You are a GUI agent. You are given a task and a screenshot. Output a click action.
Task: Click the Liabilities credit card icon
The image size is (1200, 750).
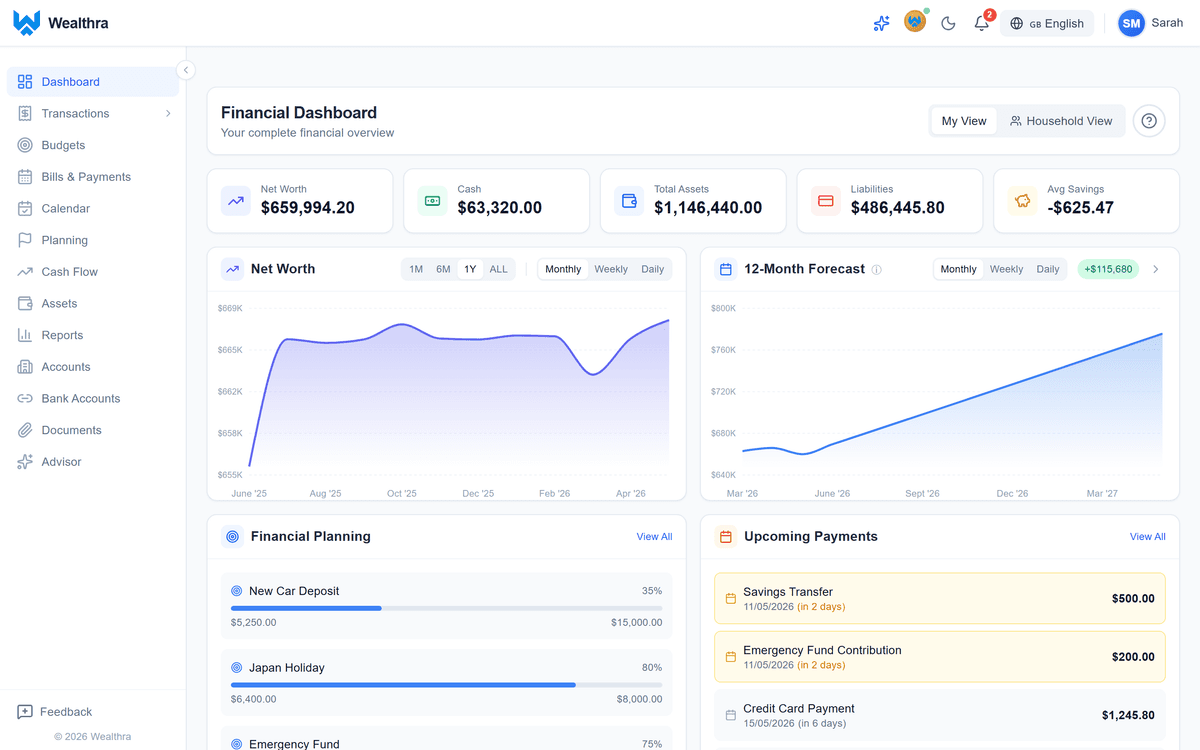click(826, 200)
